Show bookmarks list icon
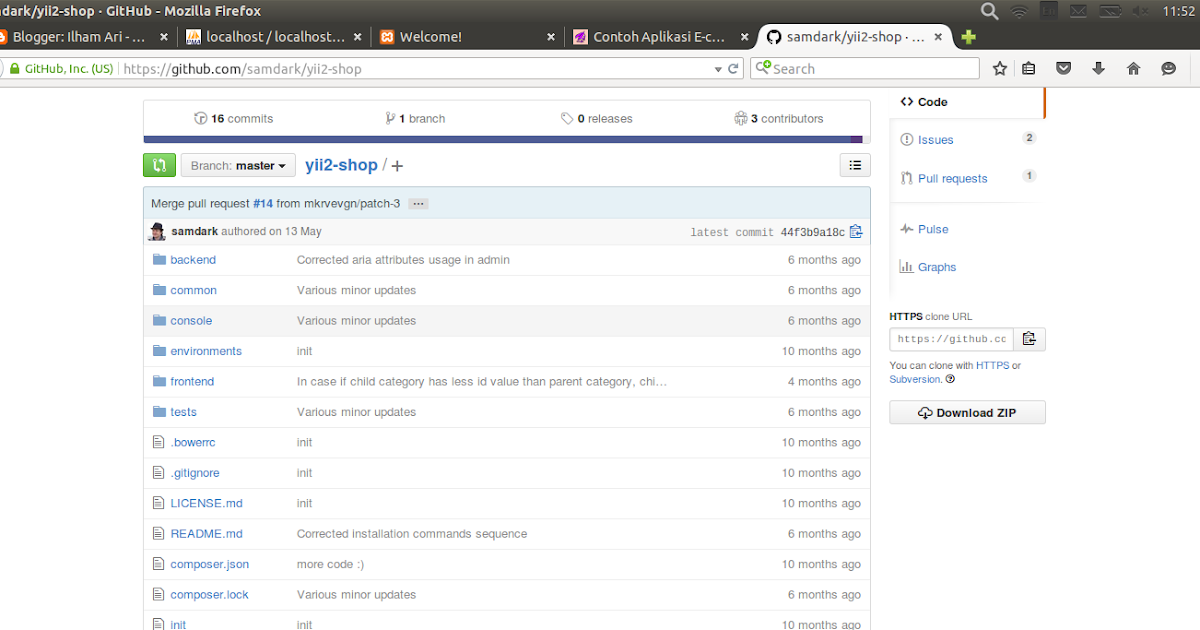 [x=1029, y=69]
